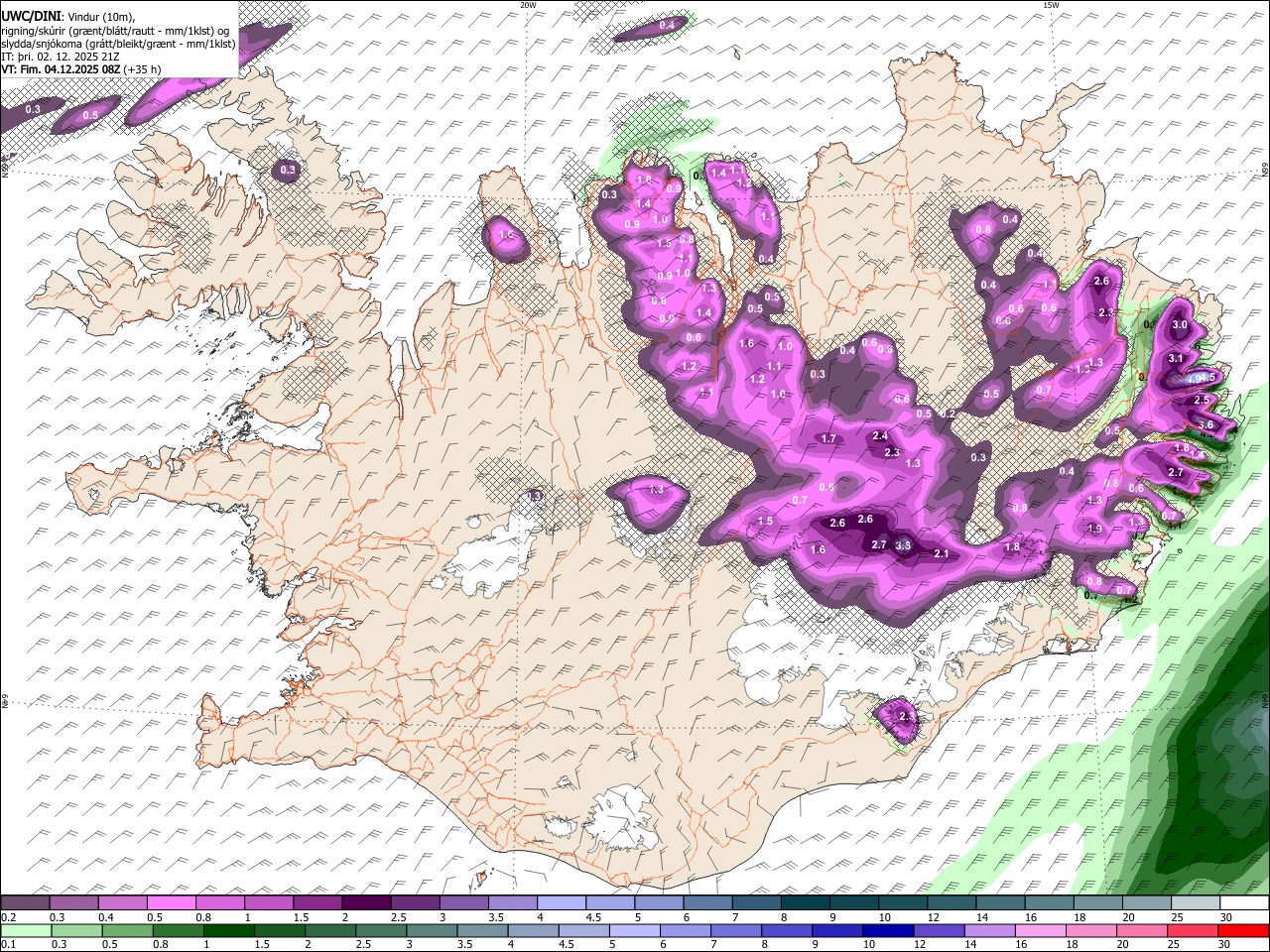Screen dimensions: 1270x952
Task: Click the "slydda/snjókoma" legend description line
Action: [x=119, y=44]
